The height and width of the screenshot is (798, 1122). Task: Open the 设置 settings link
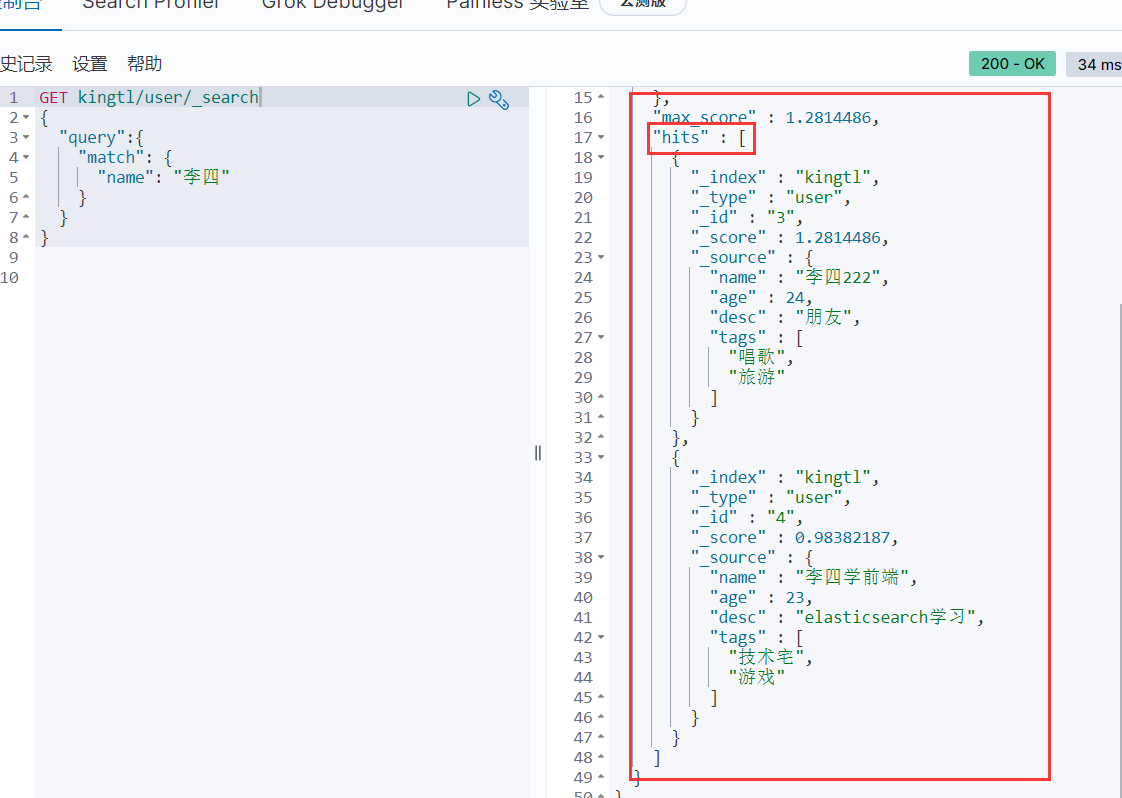click(x=90, y=64)
